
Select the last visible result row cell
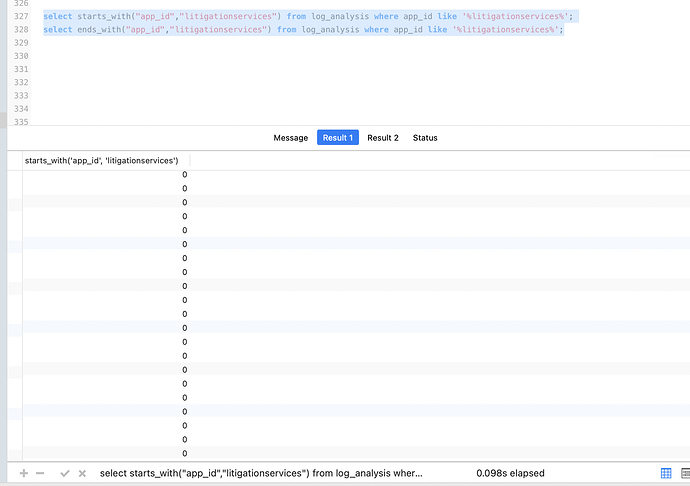[x=105, y=453]
